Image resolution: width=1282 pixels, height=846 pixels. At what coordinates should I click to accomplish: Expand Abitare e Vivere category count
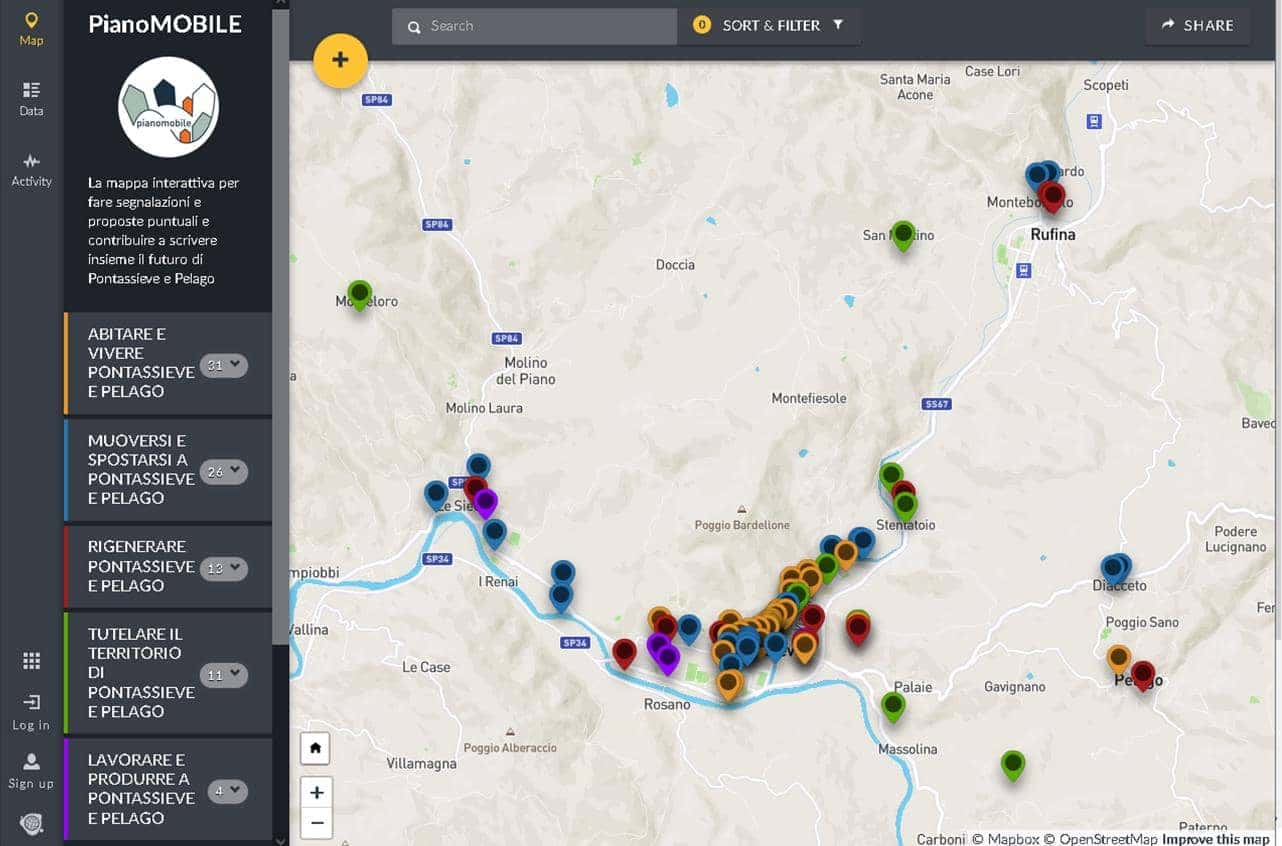[x=224, y=366]
